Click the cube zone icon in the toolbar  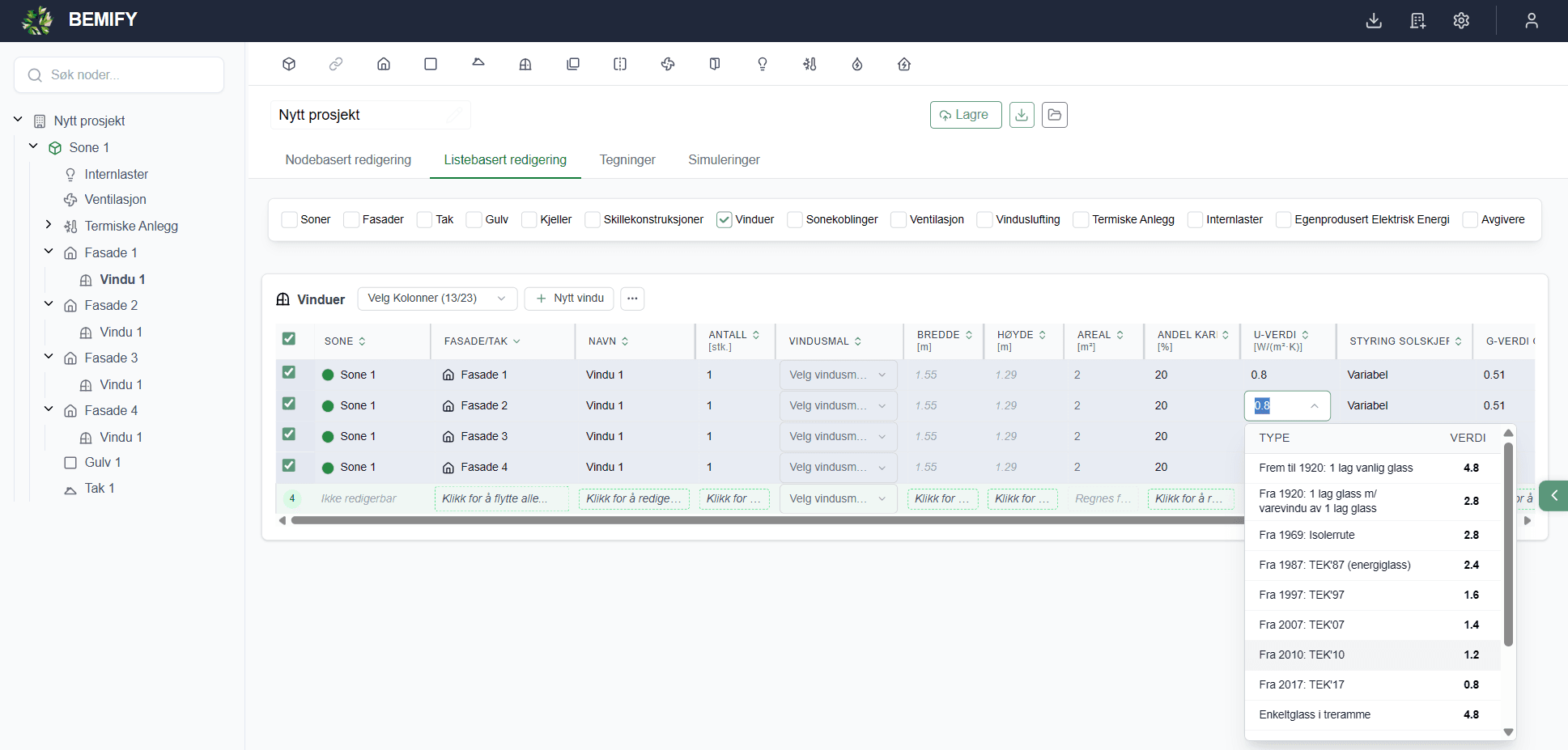pos(289,64)
